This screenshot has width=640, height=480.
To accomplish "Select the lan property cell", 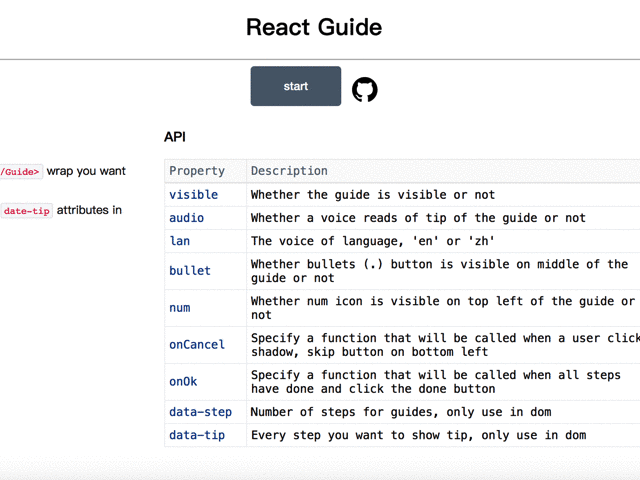I will (x=180, y=241).
